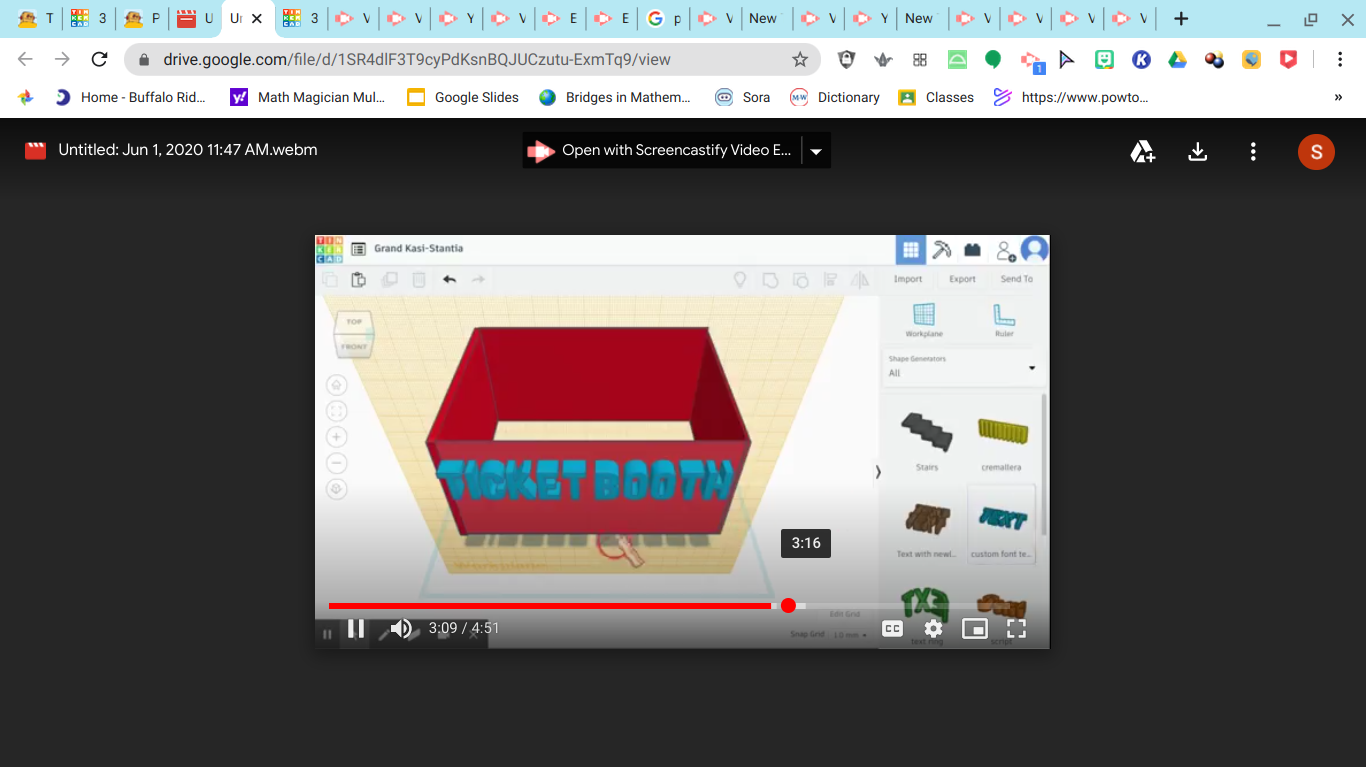The image size is (1366, 768).
Task: Click the yellow tag extension icon
Action: coord(1251,59)
